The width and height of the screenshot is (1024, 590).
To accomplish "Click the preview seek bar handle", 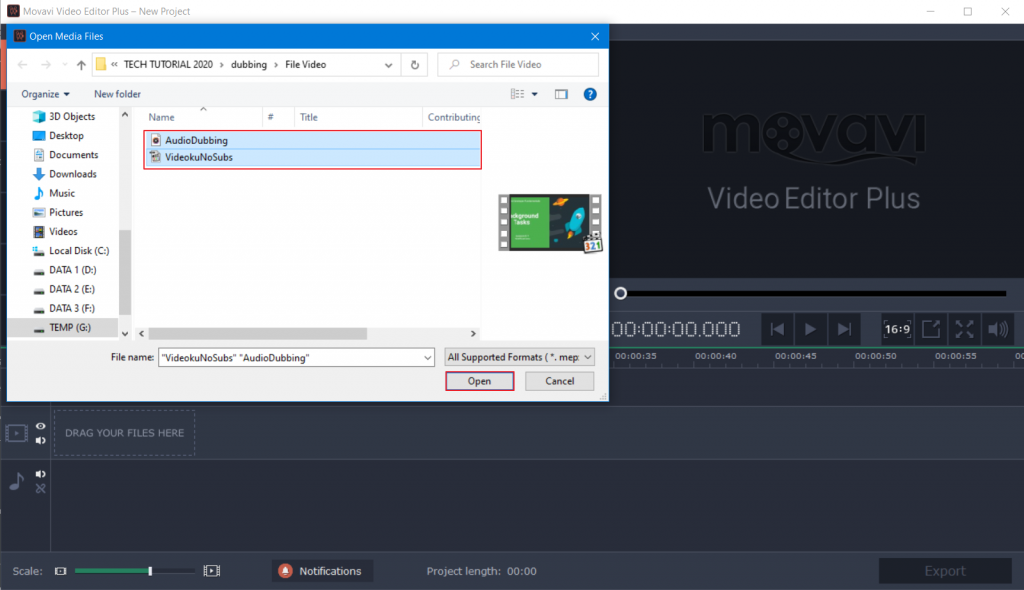I will click(620, 293).
